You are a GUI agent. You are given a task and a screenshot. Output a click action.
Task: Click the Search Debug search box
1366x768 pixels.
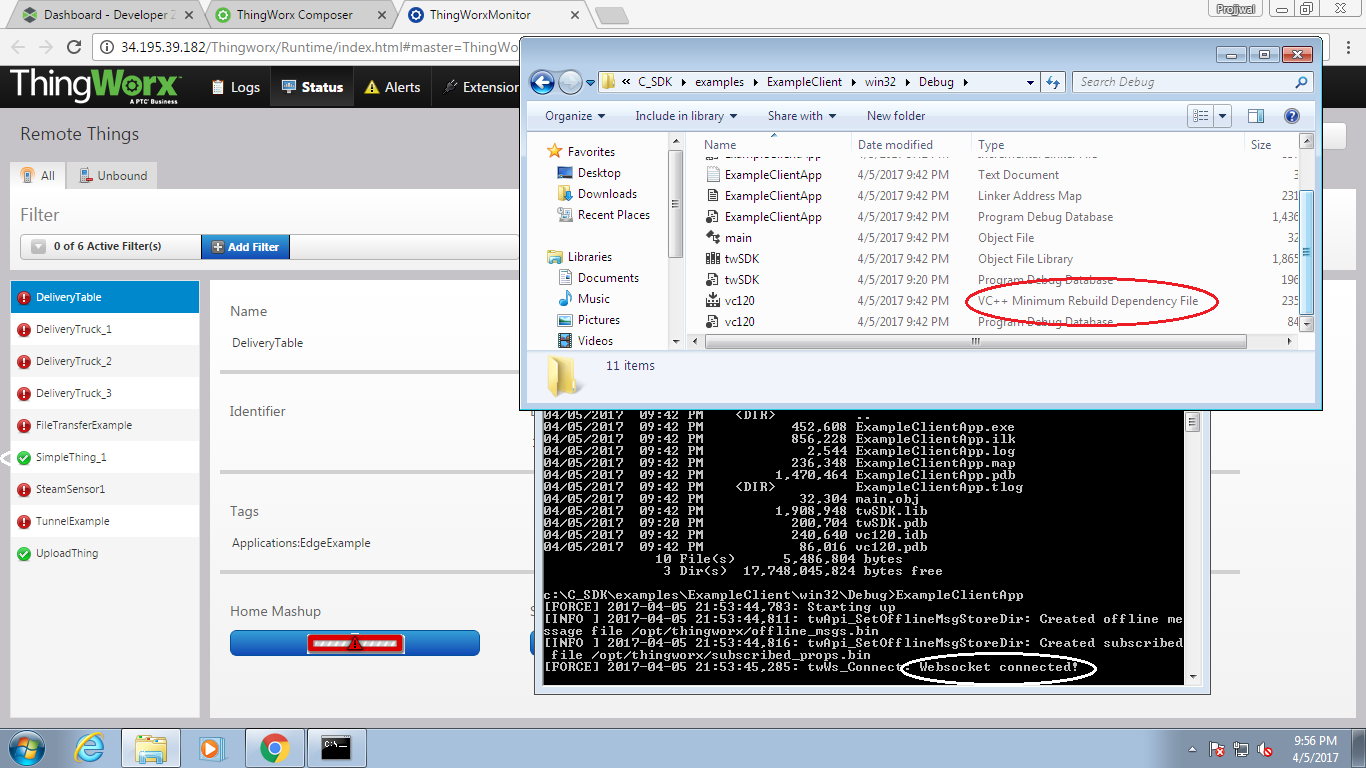tap(1185, 81)
